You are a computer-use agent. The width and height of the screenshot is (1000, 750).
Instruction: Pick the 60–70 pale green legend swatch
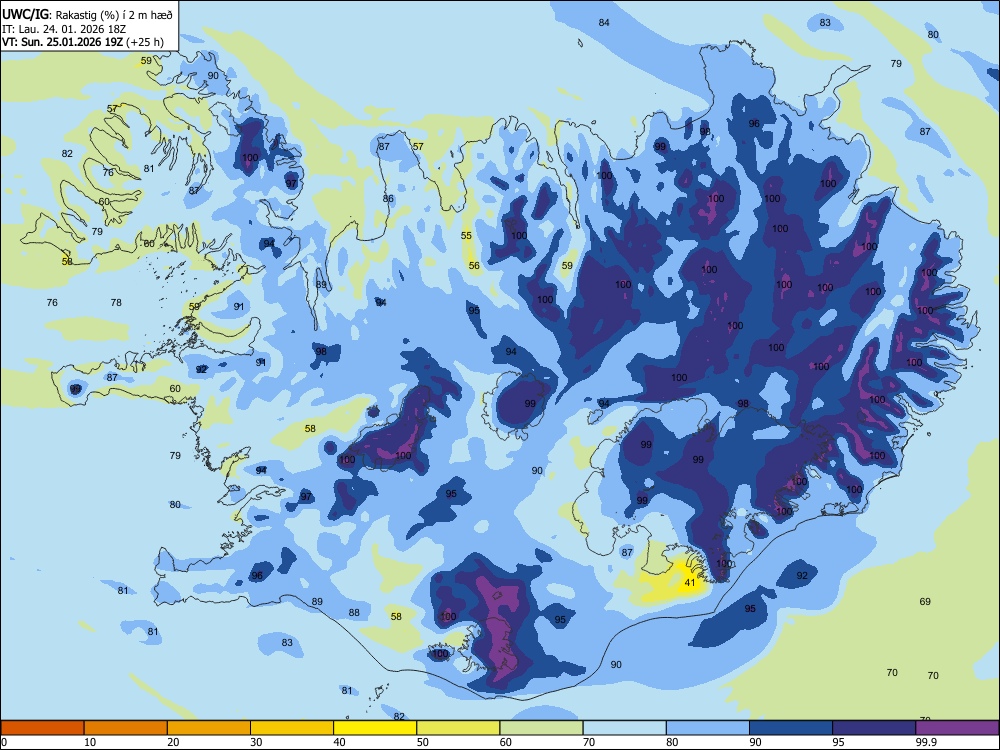click(541, 728)
